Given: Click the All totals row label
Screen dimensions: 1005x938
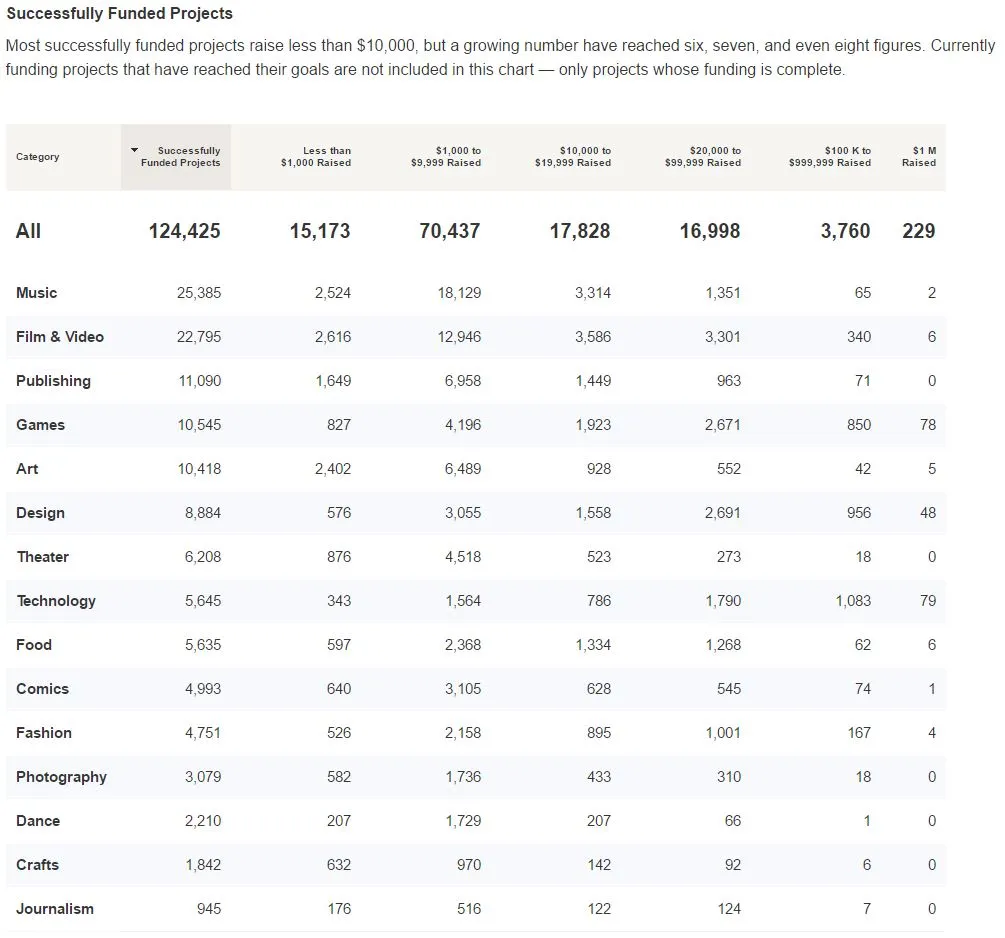Looking at the screenshot, I should click(x=28, y=231).
